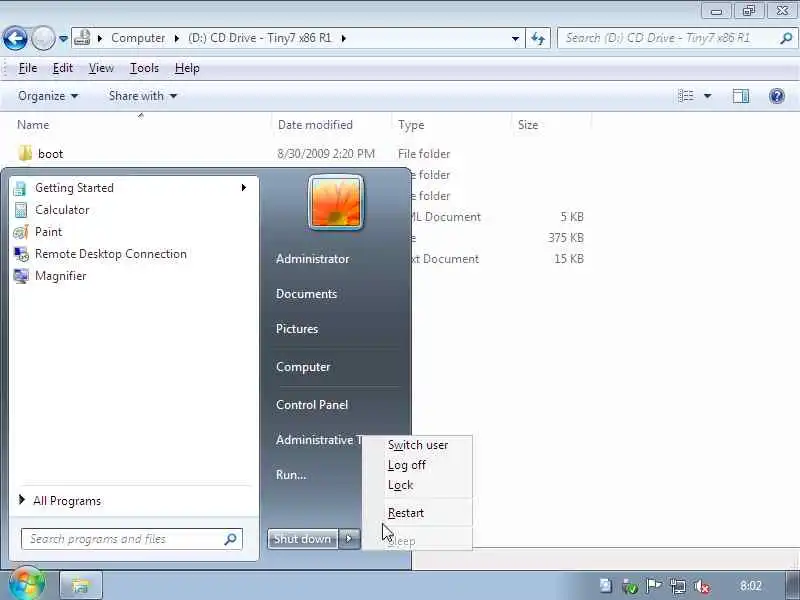The height and width of the screenshot is (600, 800).
Task: Toggle shut down options arrow
Action: (x=349, y=539)
